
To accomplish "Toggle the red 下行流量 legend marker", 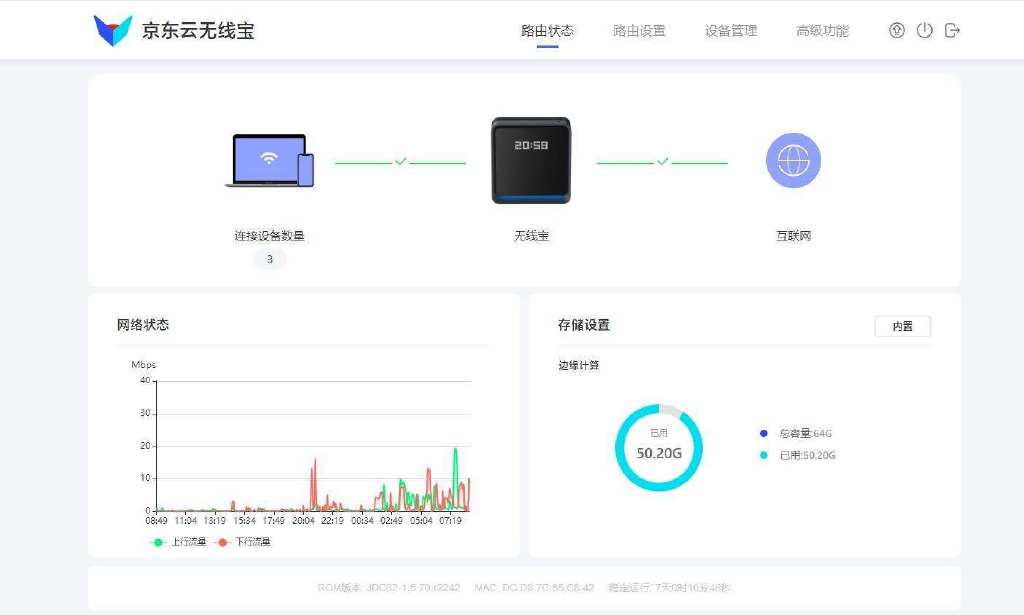I will click(x=223, y=542).
